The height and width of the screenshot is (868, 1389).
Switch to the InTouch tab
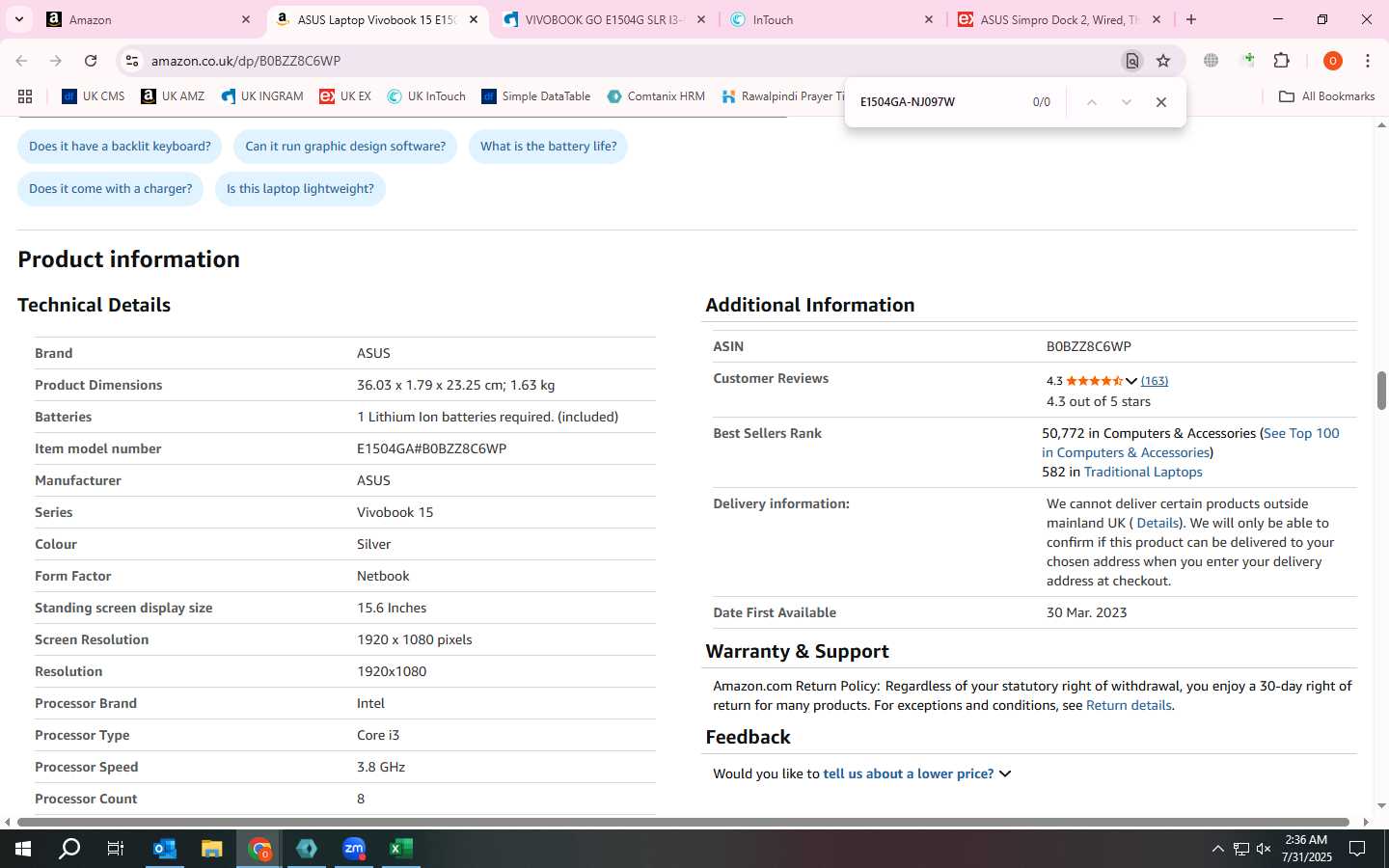[831, 19]
